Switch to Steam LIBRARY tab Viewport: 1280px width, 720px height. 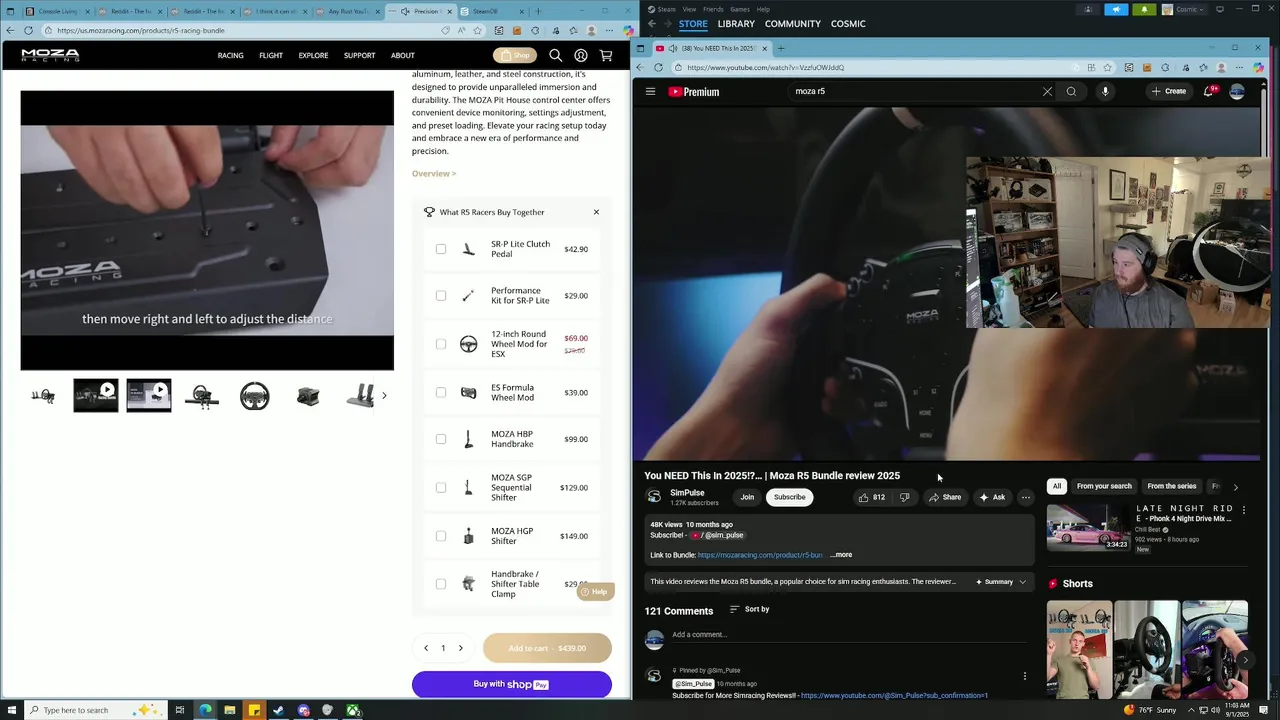tap(736, 23)
